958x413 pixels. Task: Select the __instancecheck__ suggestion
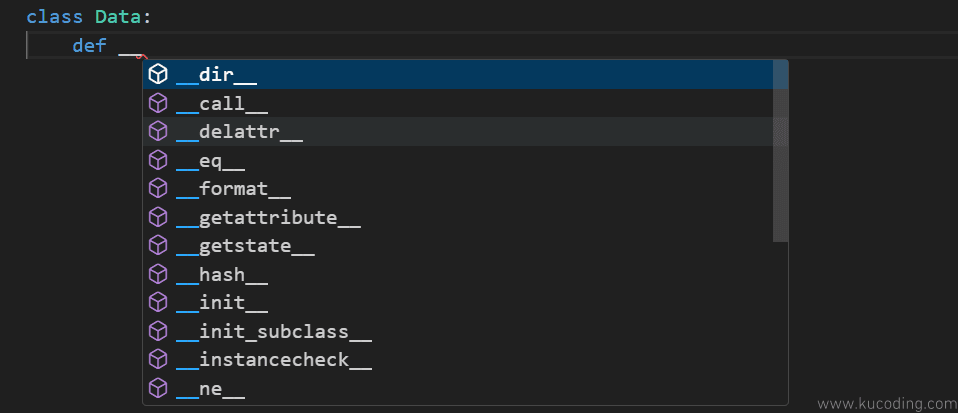465,360
